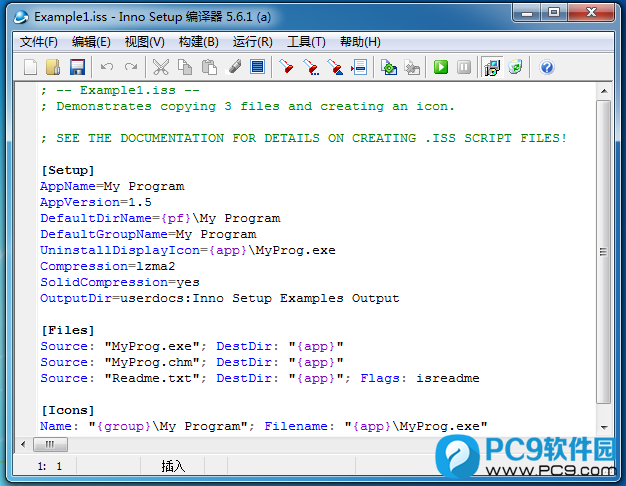Click the Pause toolbar icon

tap(464, 67)
